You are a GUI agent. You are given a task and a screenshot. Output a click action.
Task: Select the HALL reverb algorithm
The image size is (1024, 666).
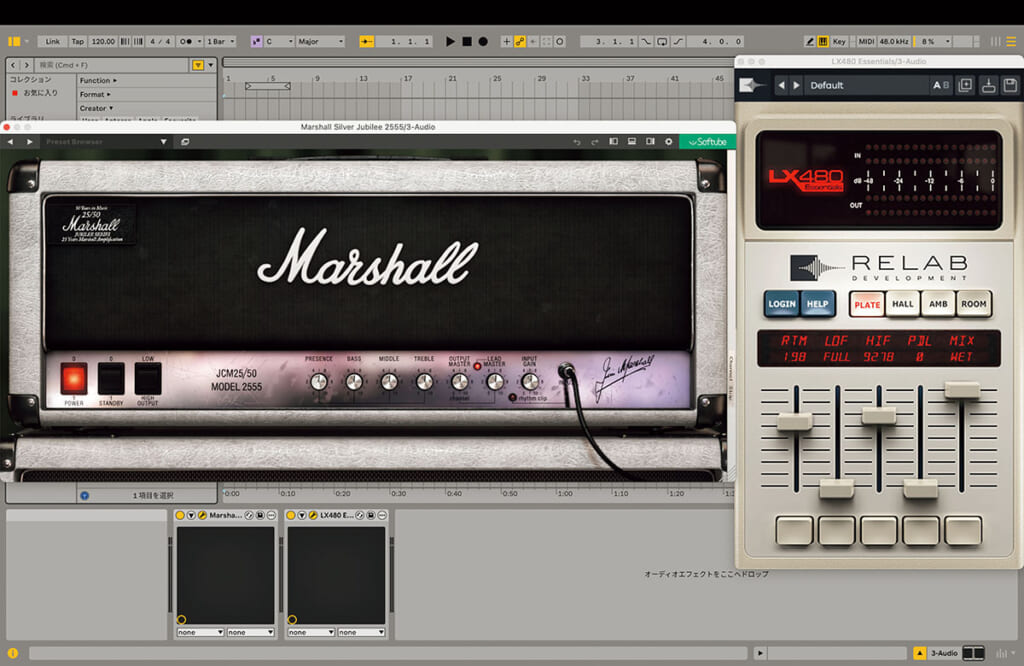click(x=903, y=304)
